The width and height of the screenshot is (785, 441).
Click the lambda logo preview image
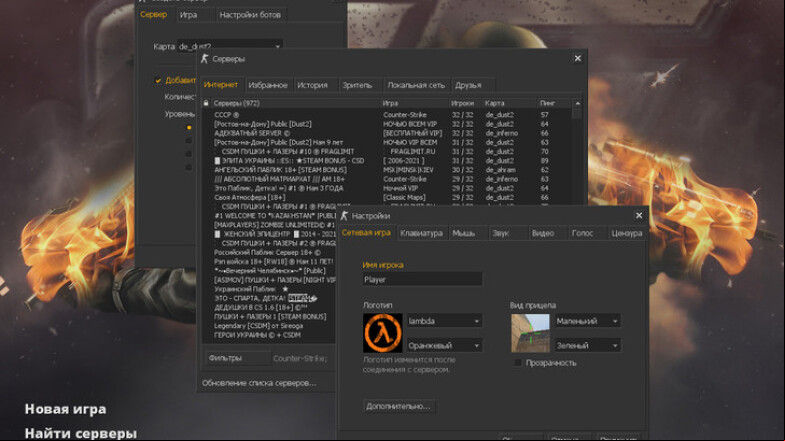[382, 333]
